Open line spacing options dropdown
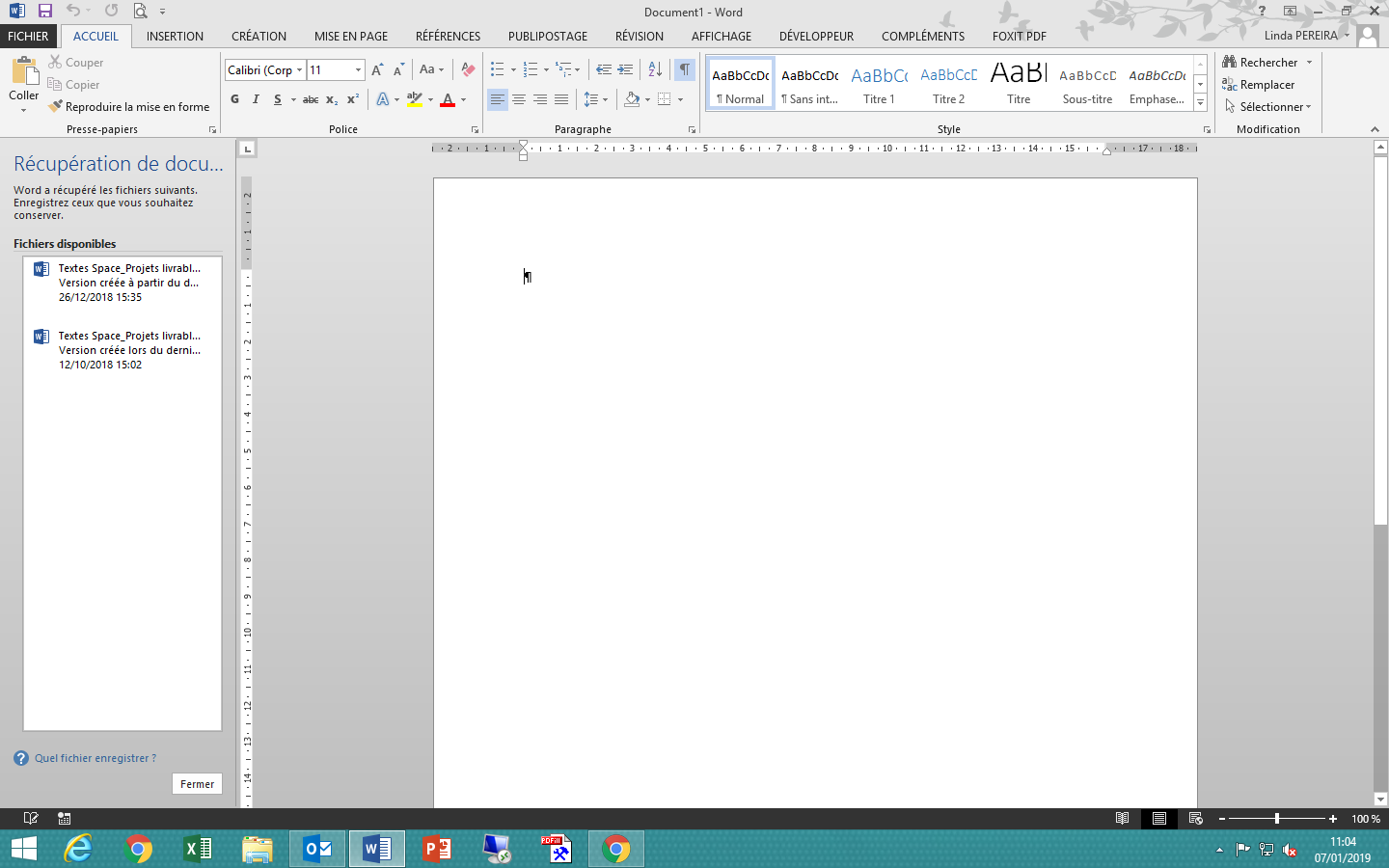This screenshot has height=868, width=1389. 596,99
